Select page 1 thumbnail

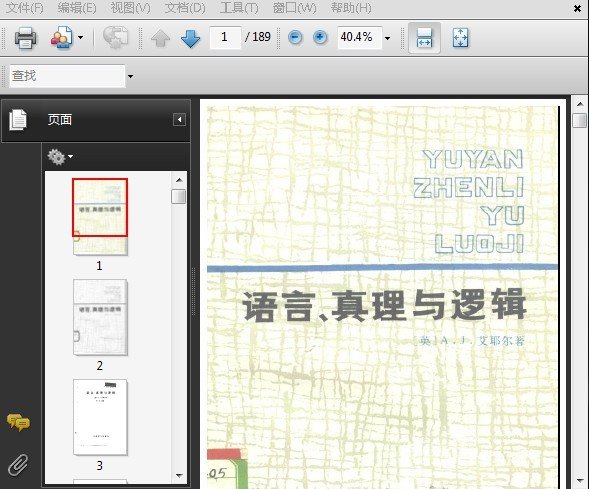tap(100, 217)
